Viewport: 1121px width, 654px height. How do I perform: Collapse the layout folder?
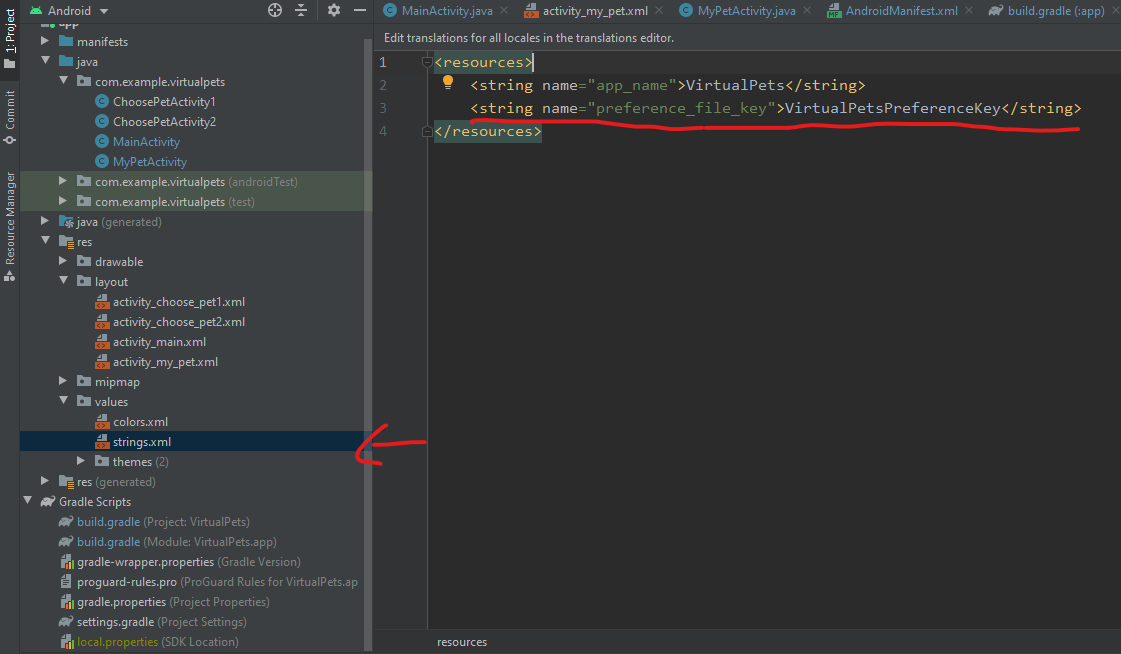coord(63,282)
